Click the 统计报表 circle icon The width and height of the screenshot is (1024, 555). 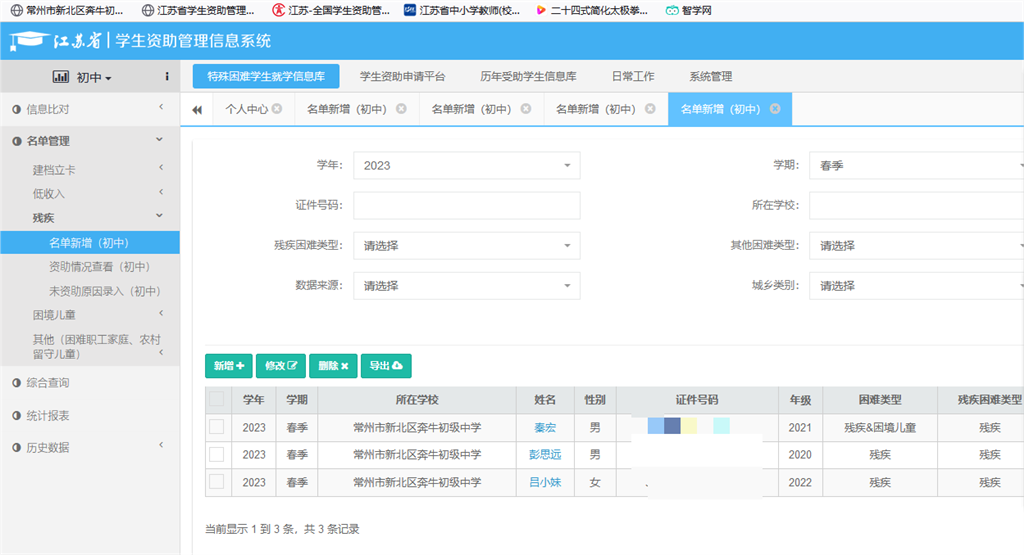(16, 415)
